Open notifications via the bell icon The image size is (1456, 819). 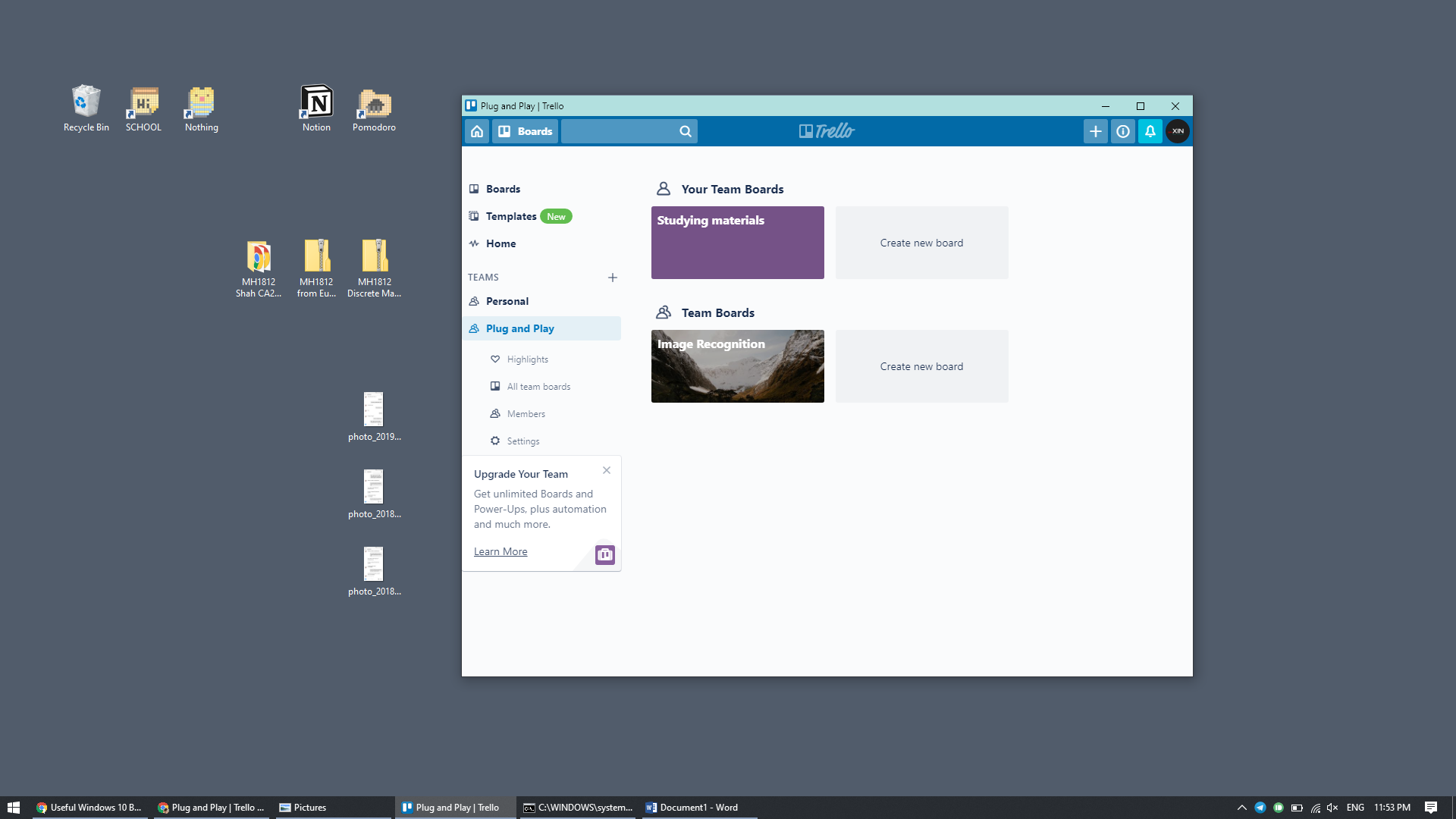tap(1150, 130)
